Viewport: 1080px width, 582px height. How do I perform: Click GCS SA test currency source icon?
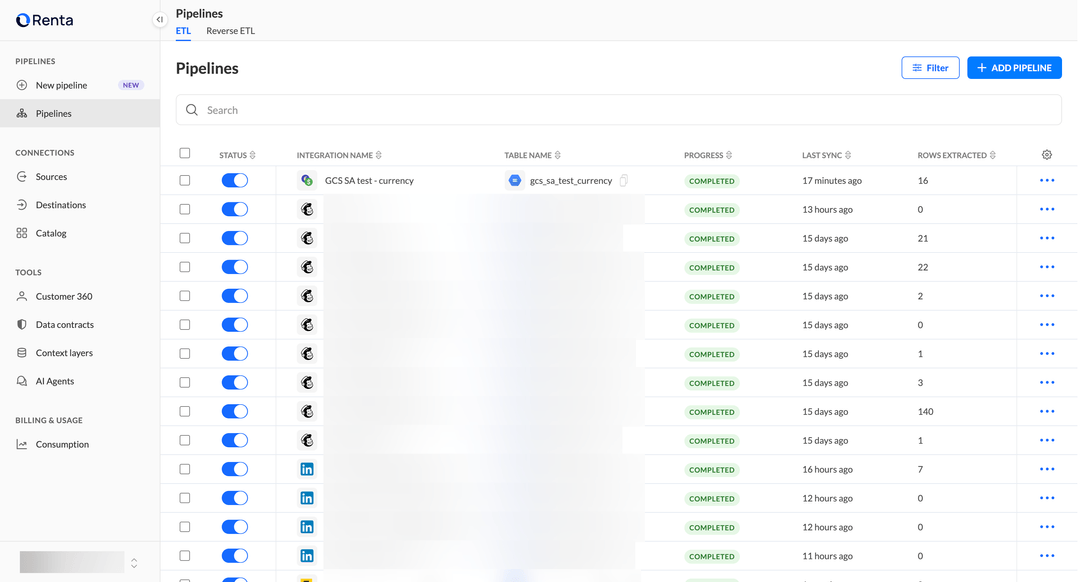(307, 180)
